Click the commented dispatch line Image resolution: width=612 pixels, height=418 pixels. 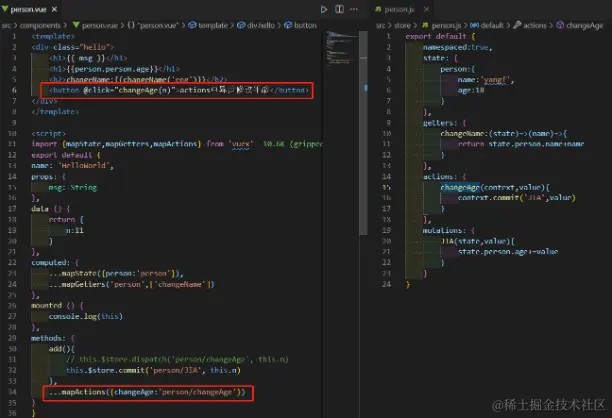(x=177, y=359)
